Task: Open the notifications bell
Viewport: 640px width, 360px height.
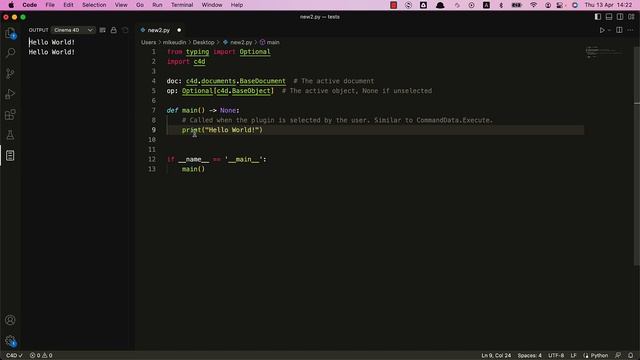Action: (x=631, y=356)
